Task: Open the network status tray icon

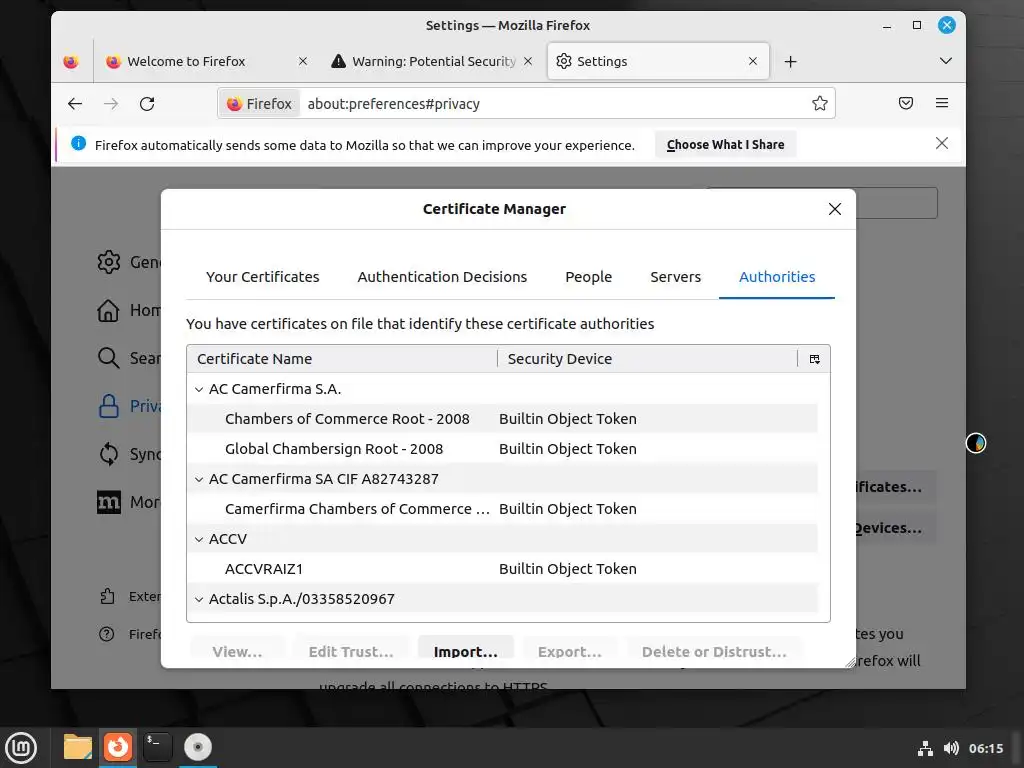Action: pyautogui.click(x=925, y=748)
